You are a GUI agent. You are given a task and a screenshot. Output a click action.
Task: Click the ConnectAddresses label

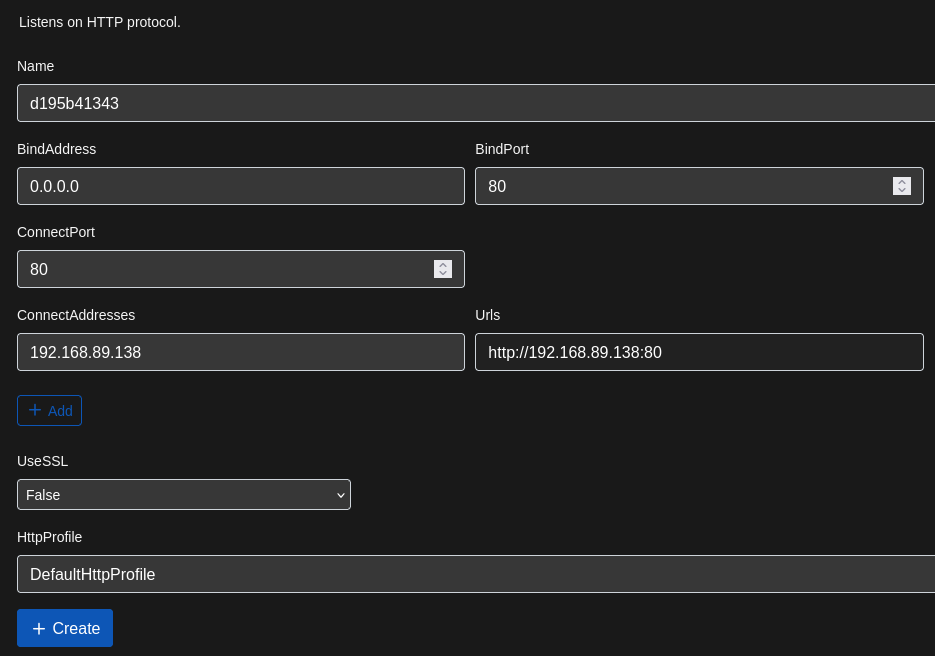click(x=76, y=315)
